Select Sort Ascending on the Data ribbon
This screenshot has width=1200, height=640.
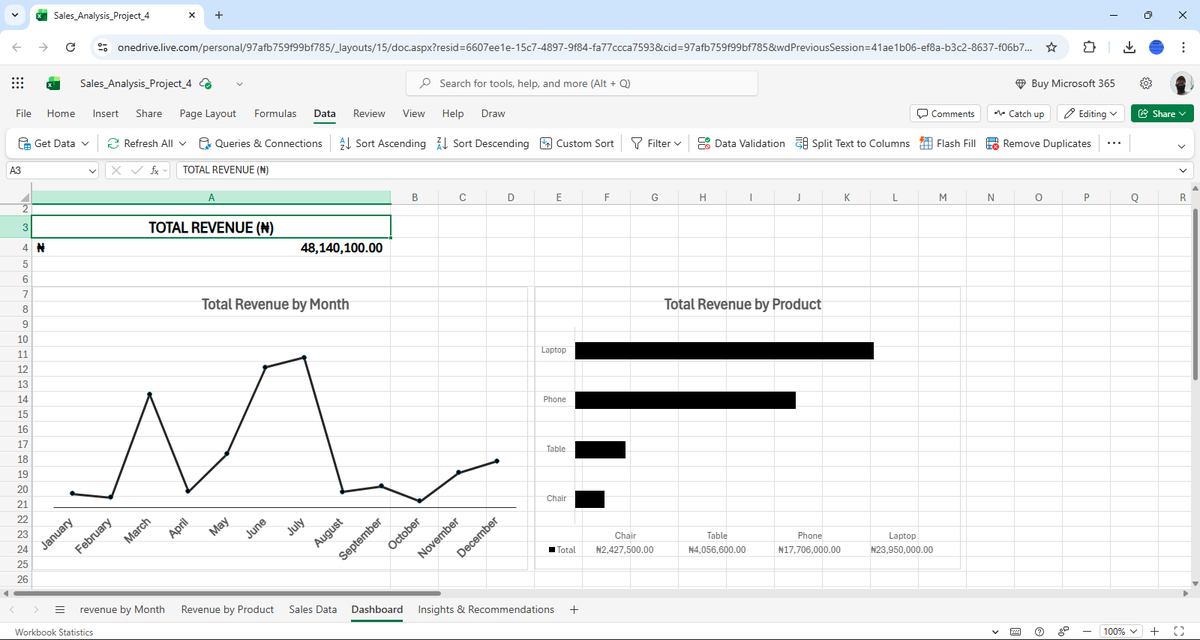coord(381,143)
